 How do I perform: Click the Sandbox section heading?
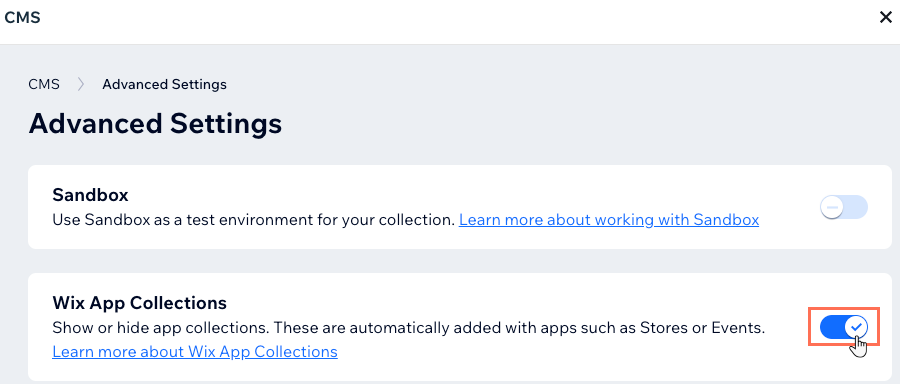click(x=90, y=195)
